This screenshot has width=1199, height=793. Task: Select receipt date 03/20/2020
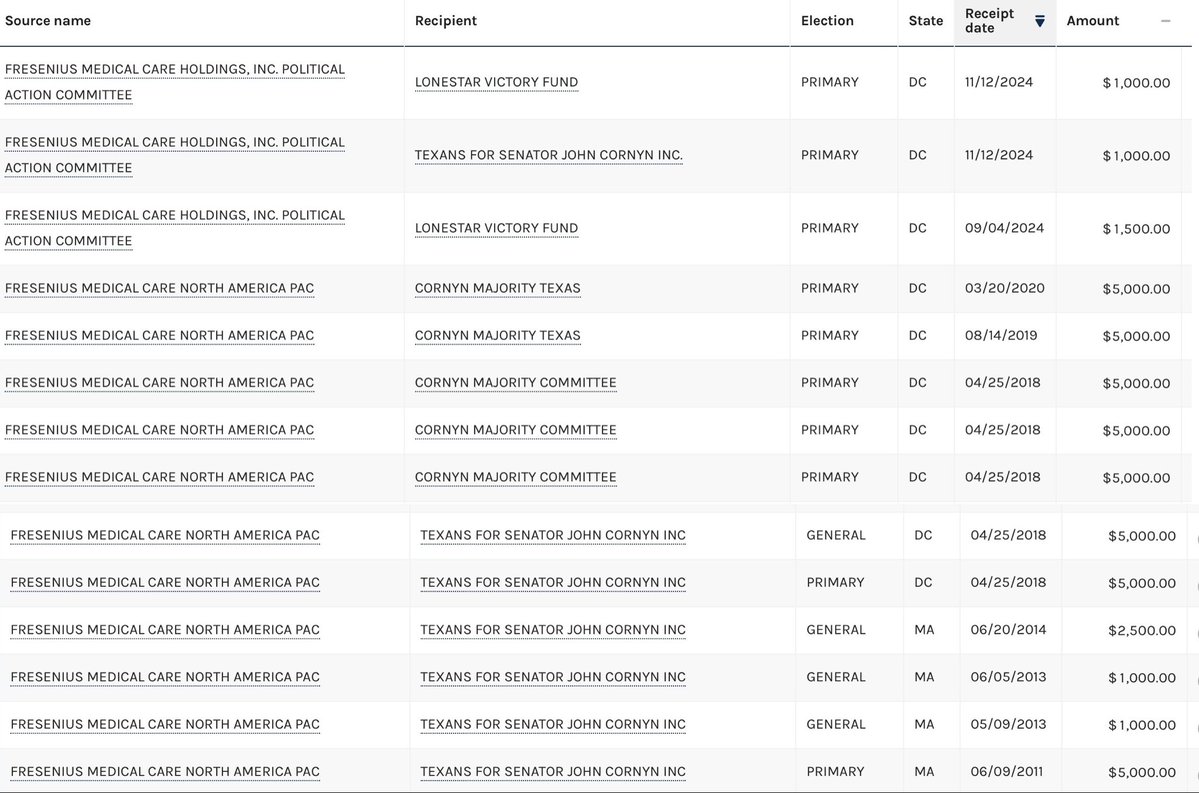tap(1004, 288)
